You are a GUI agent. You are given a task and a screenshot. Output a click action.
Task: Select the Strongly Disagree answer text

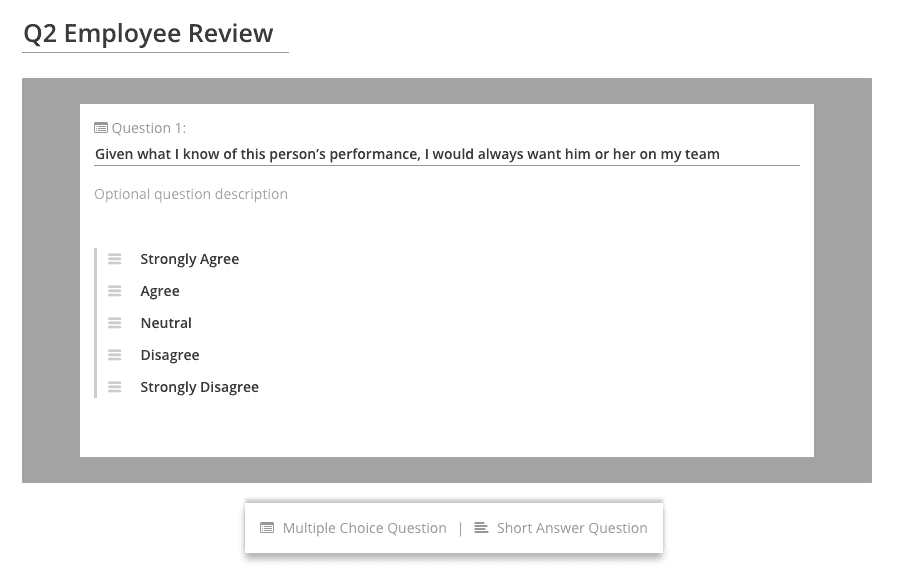point(199,387)
